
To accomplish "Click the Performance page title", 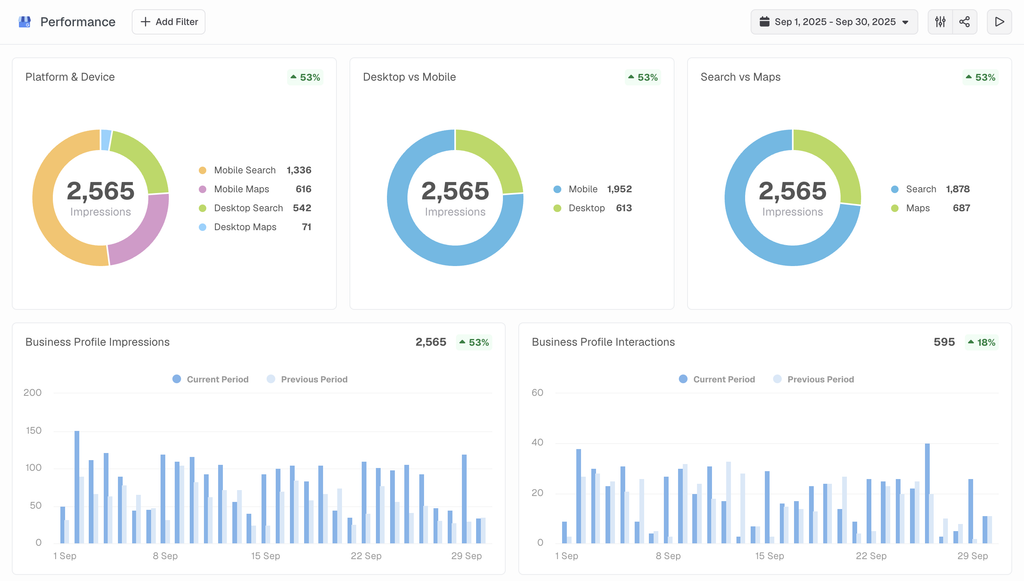I will (78, 22).
